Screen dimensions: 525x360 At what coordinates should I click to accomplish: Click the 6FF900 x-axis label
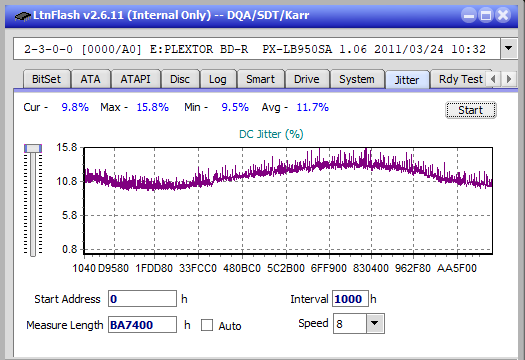pos(329,268)
